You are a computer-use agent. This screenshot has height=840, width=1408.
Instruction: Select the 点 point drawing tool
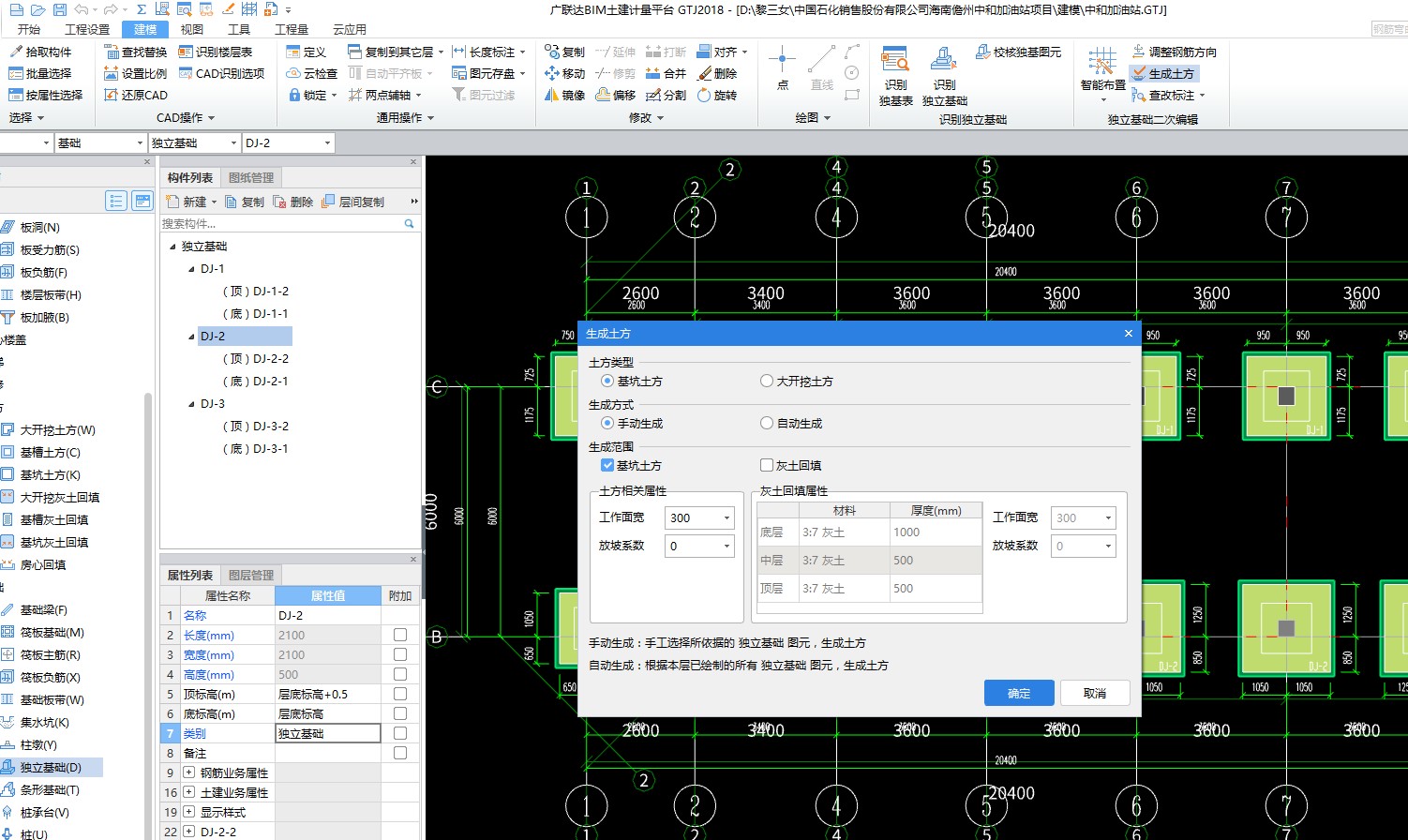[782, 68]
